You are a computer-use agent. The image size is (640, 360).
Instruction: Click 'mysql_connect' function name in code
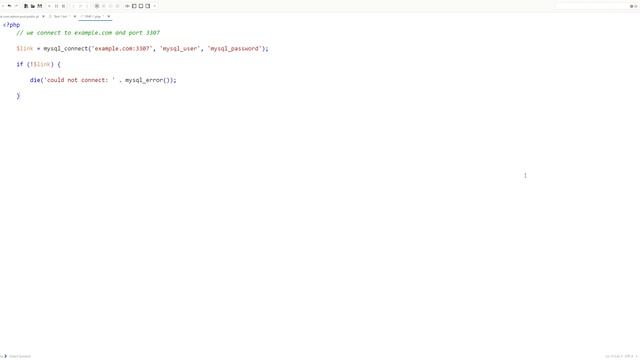click(66, 49)
